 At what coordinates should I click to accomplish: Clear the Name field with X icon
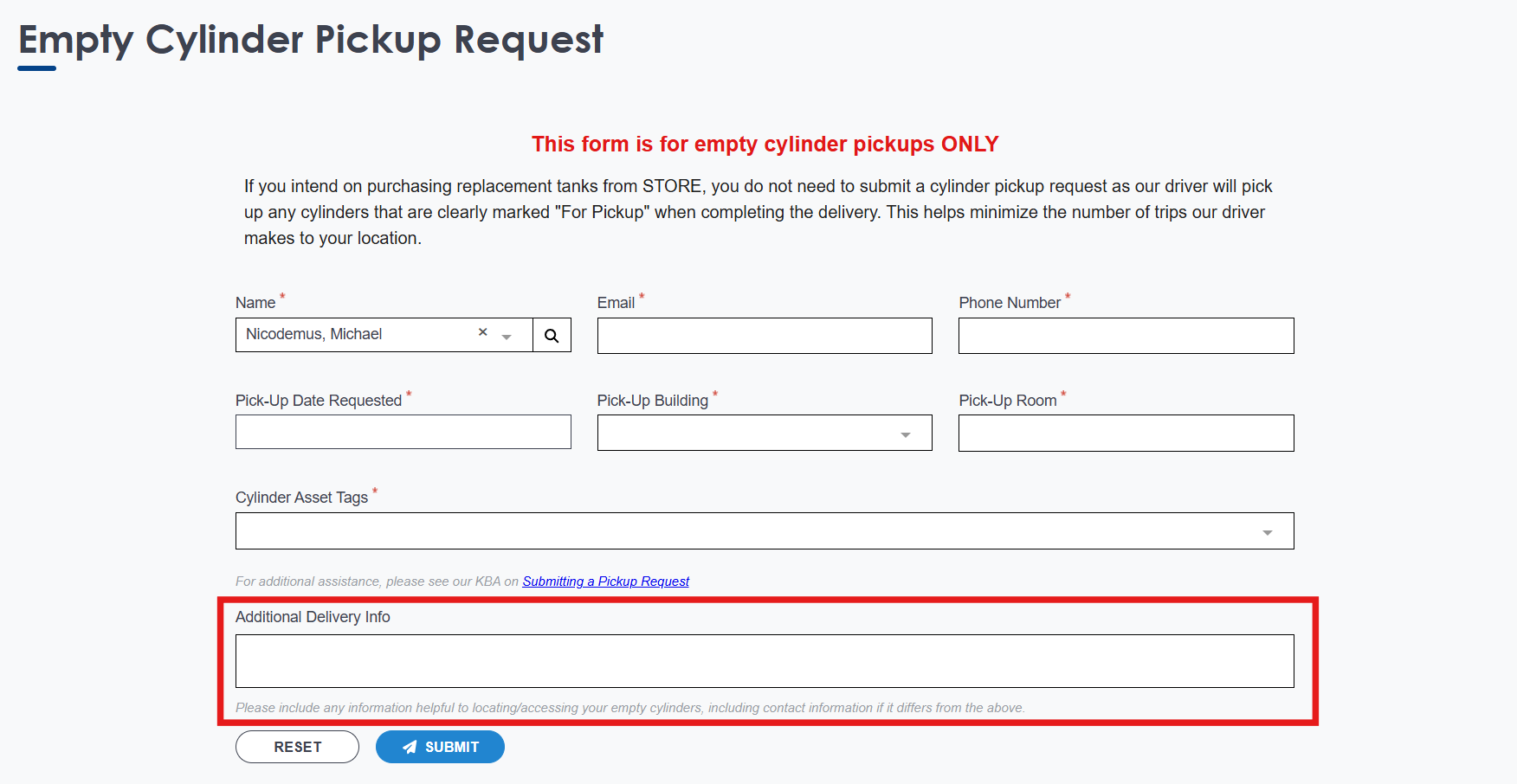click(x=483, y=332)
